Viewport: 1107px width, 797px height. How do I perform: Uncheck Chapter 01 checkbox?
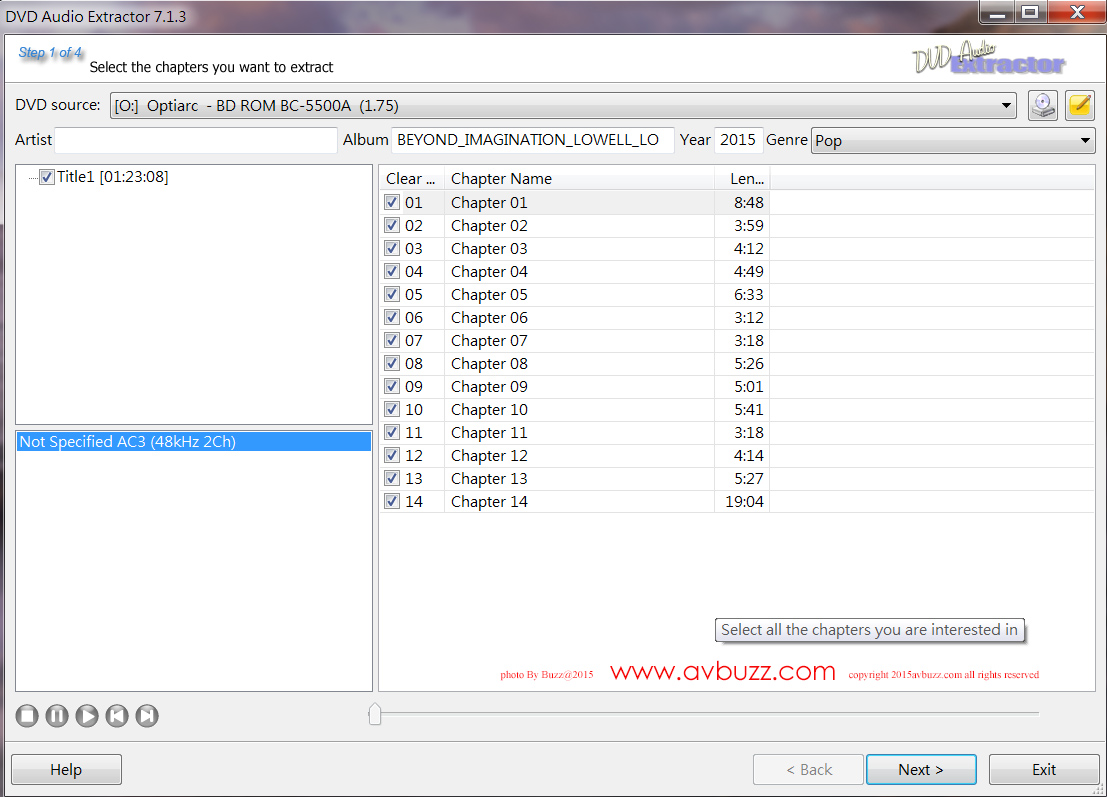392,202
